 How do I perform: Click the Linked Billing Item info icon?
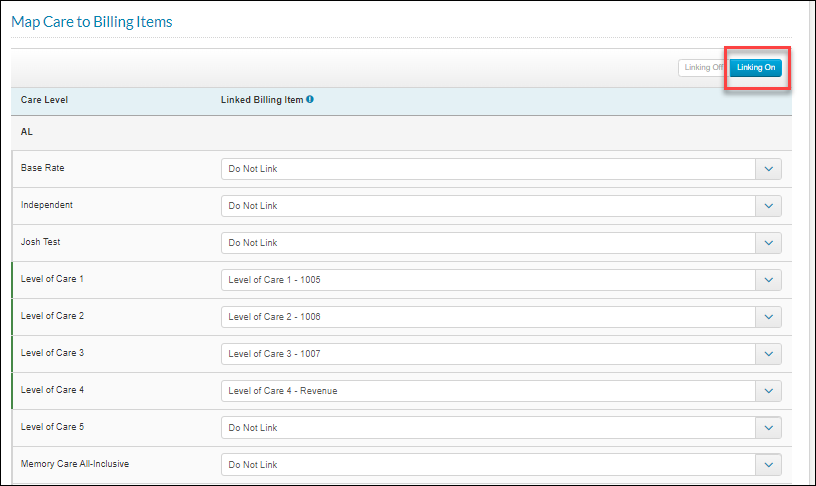pyautogui.click(x=310, y=99)
